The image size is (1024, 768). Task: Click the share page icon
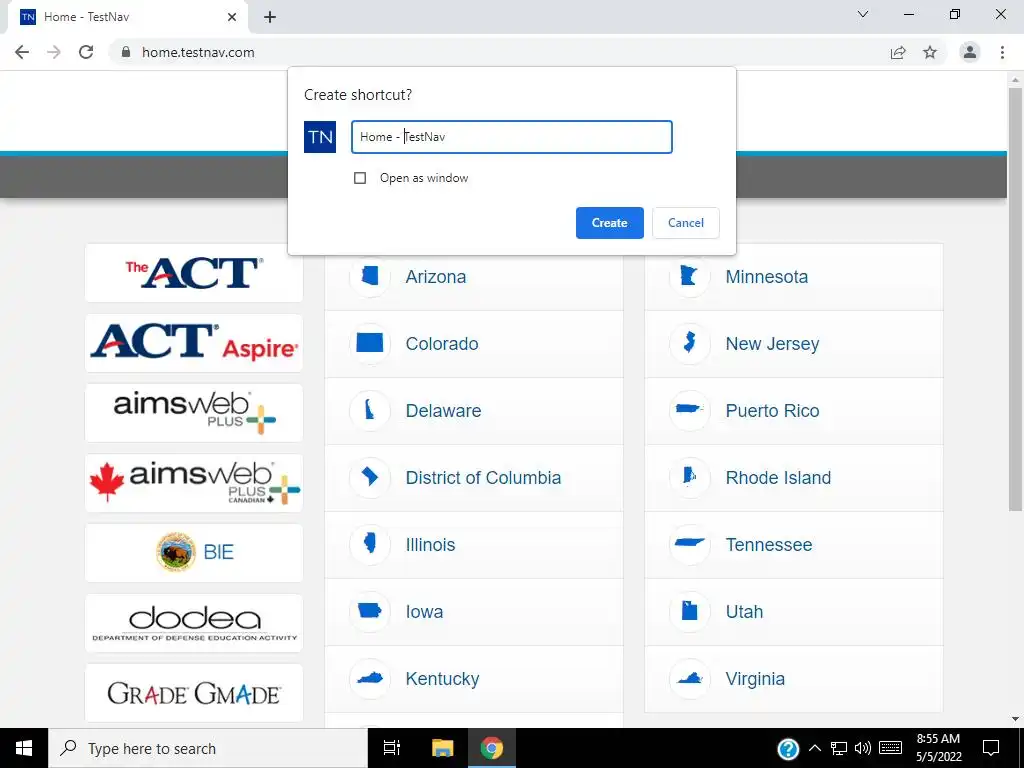pos(898,52)
